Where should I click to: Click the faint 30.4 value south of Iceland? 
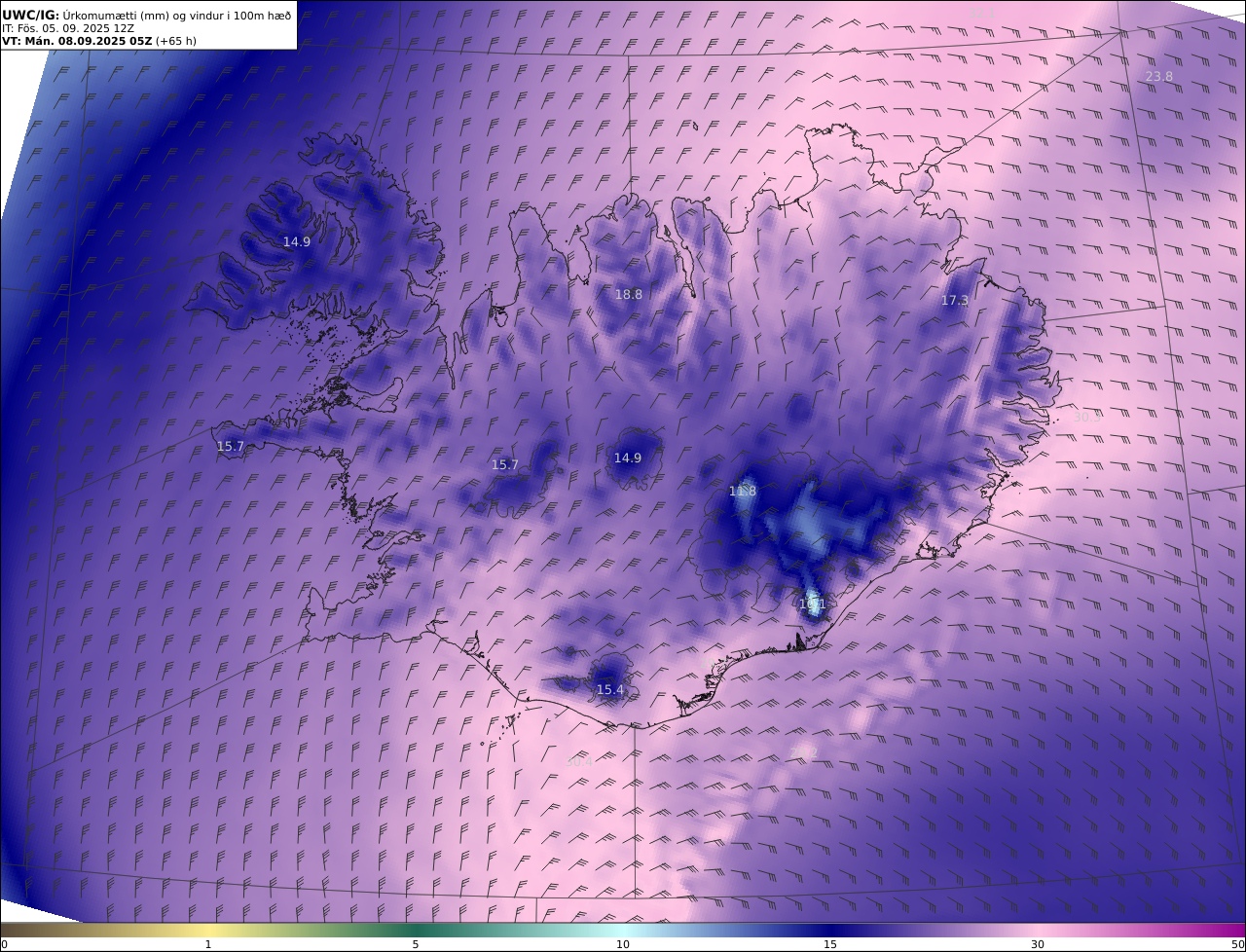(x=578, y=761)
